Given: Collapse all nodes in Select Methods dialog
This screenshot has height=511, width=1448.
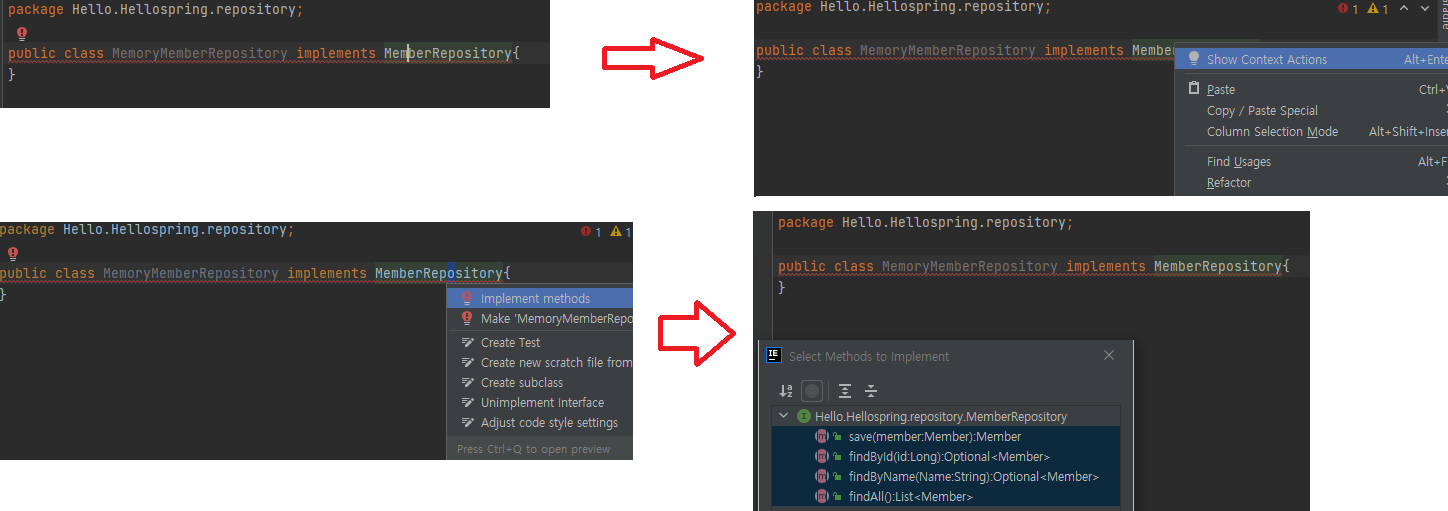Looking at the screenshot, I should click(871, 391).
